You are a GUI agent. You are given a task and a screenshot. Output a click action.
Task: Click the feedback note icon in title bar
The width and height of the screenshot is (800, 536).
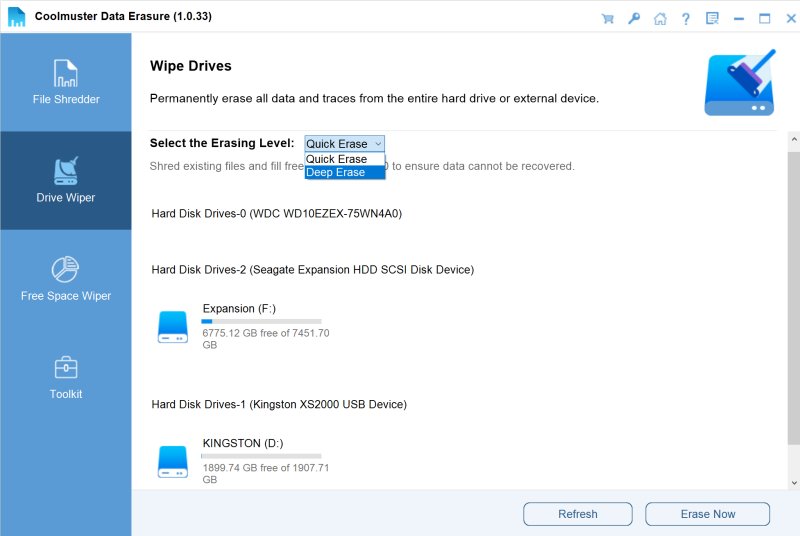[712, 18]
